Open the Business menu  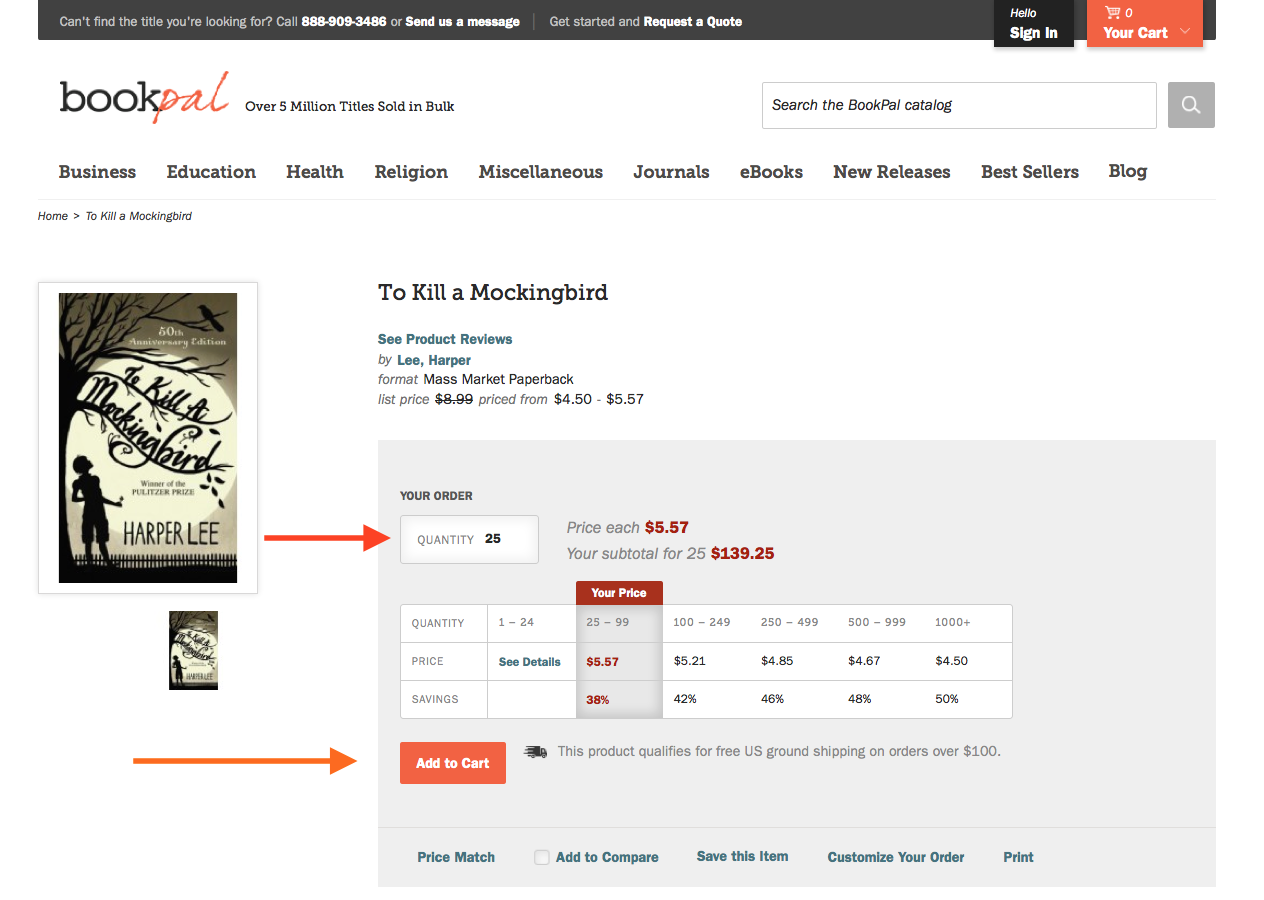pos(97,172)
